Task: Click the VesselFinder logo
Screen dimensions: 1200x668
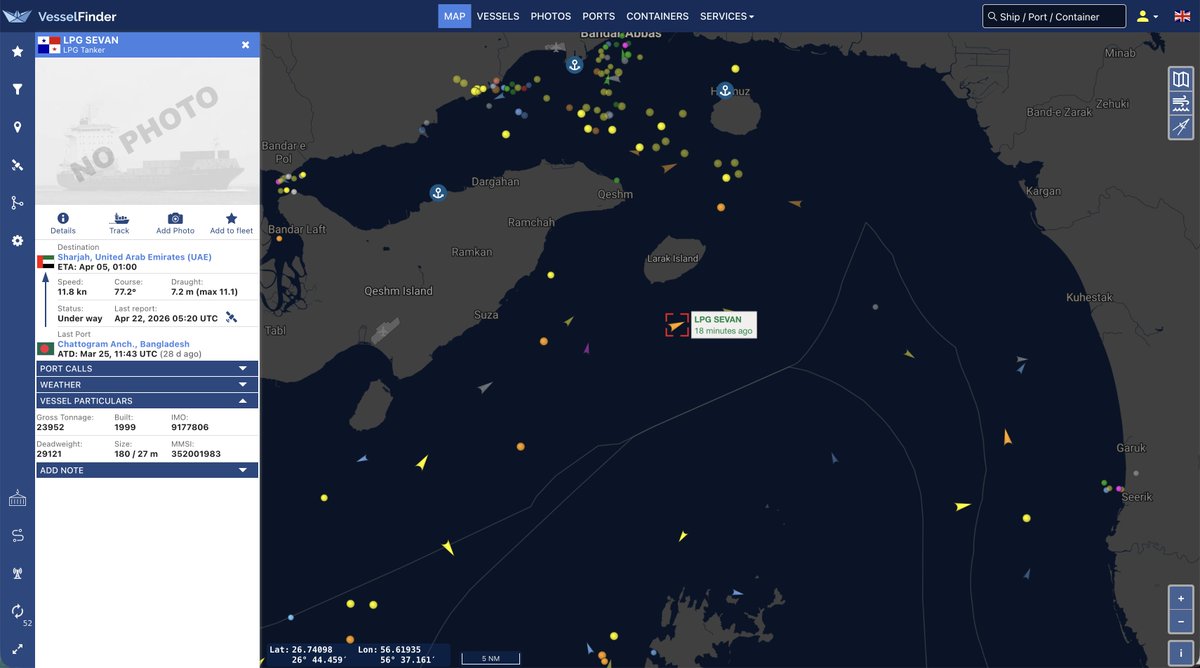Action: (x=60, y=16)
